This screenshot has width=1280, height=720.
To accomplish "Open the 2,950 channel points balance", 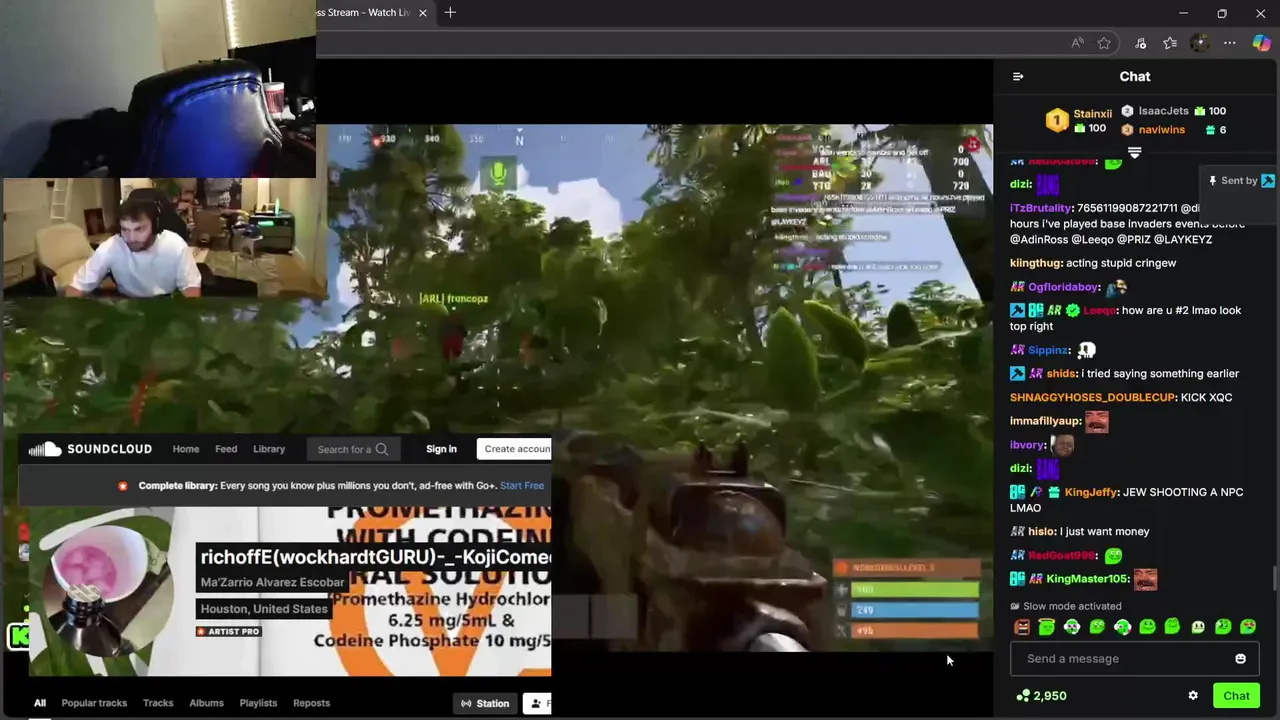I will [x=1041, y=696].
